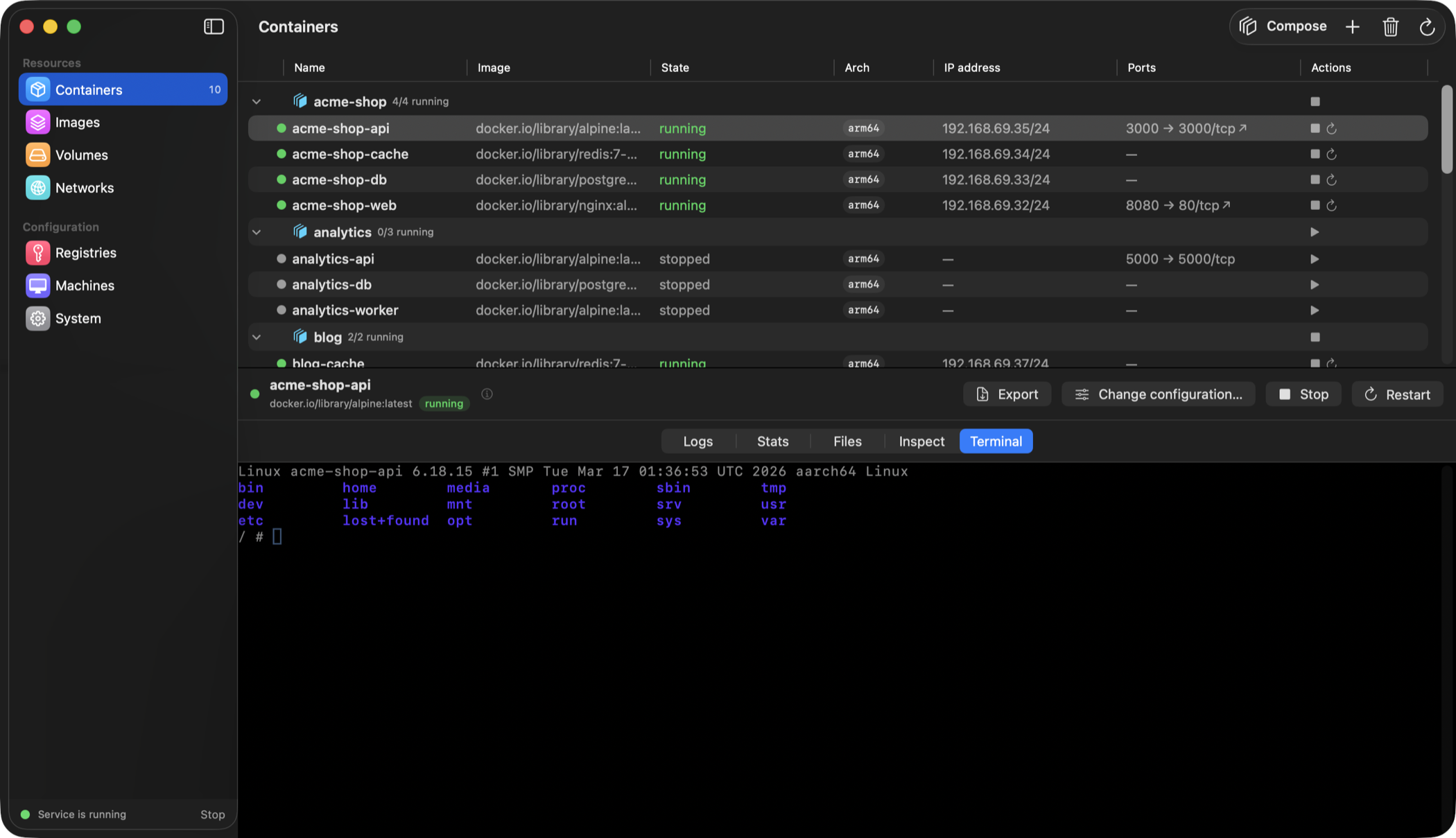1456x838 pixels.
Task: Open info icon beside acme-shop-api details
Action: (x=487, y=394)
